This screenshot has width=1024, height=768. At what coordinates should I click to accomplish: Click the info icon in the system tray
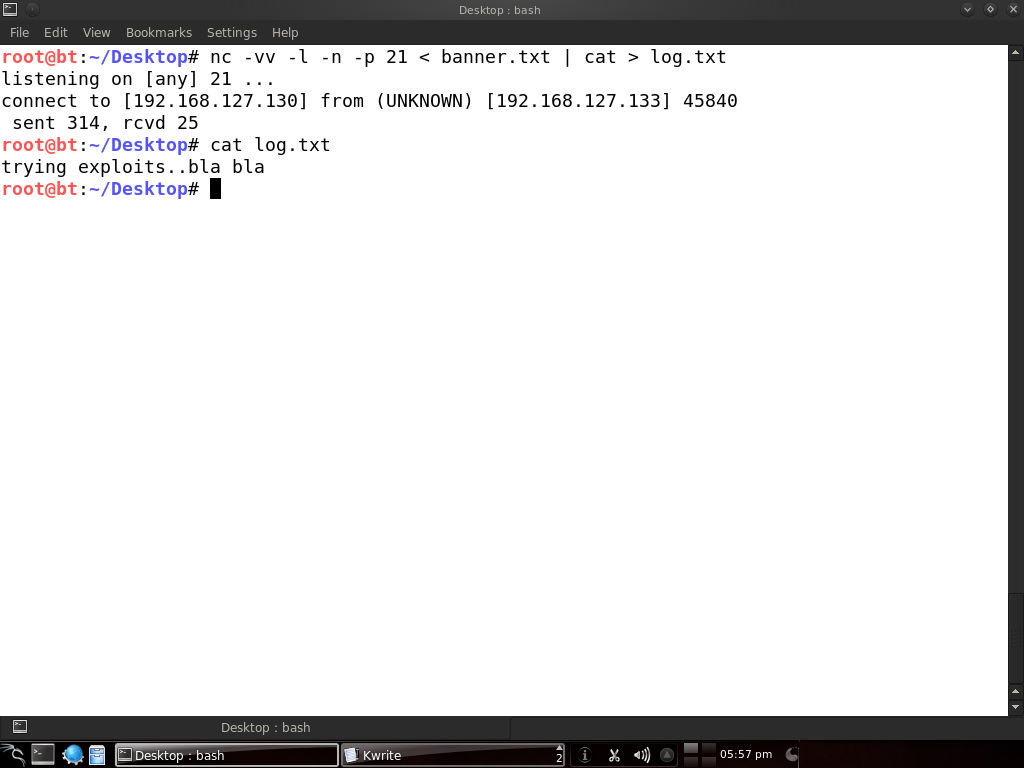click(x=583, y=755)
